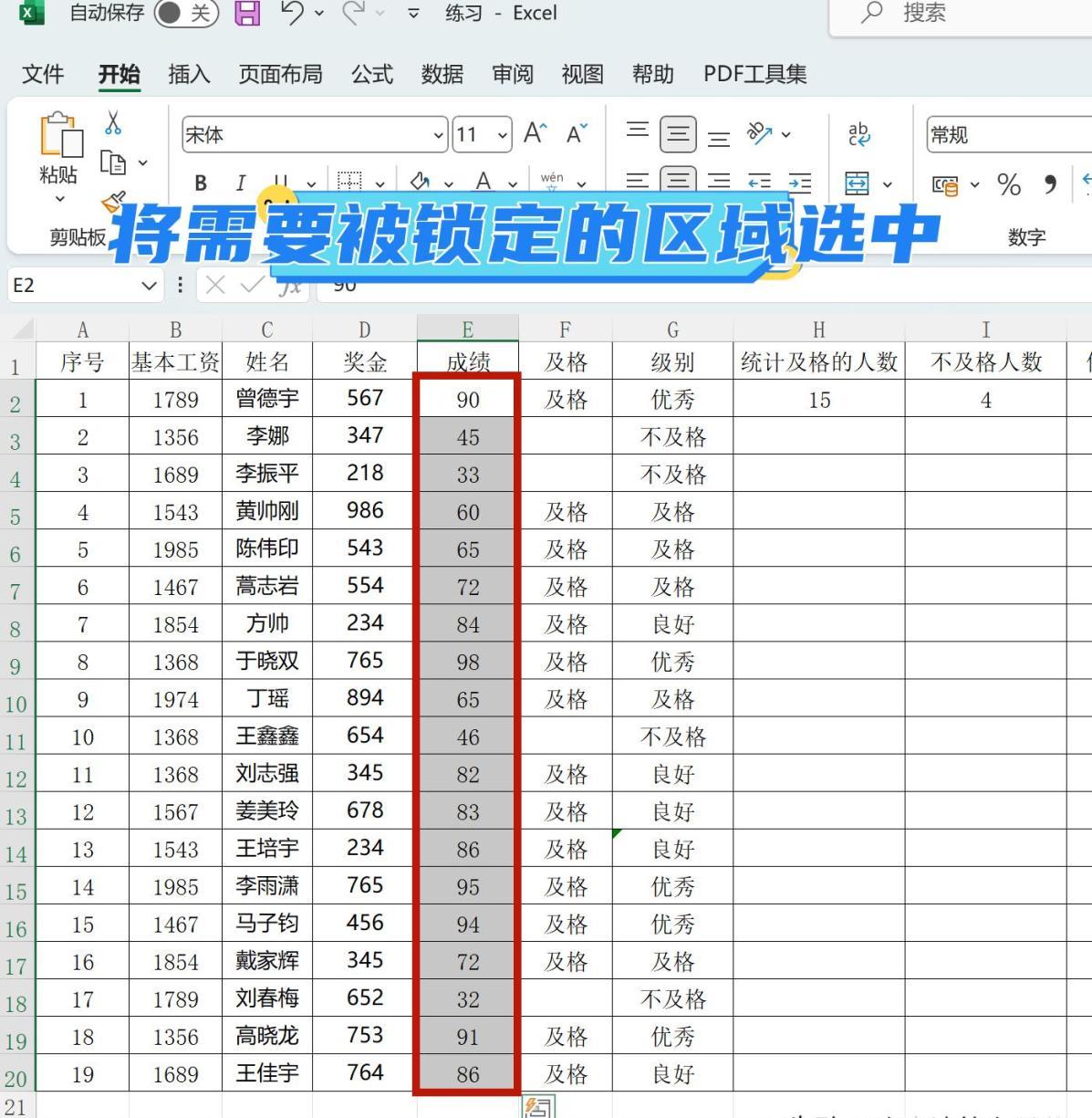Click the Redo arrow icon
Viewport: 1092px width, 1118px height.
355,13
